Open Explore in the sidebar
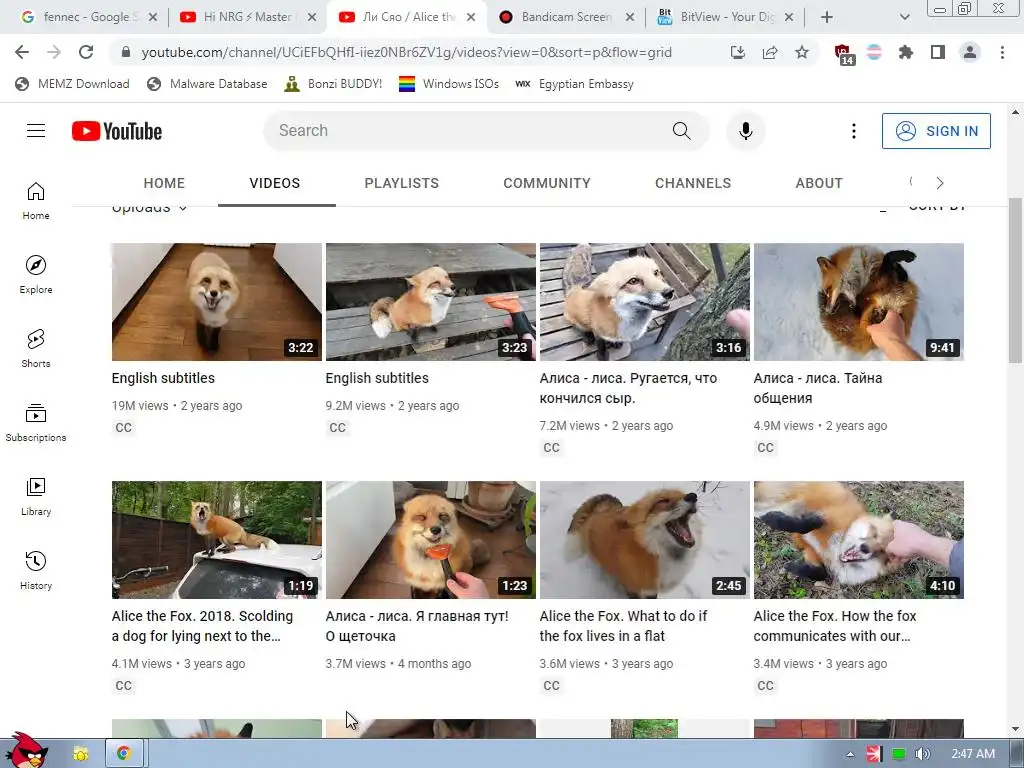Viewport: 1024px width, 768px height. pyautogui.click(x=36, y=274)
